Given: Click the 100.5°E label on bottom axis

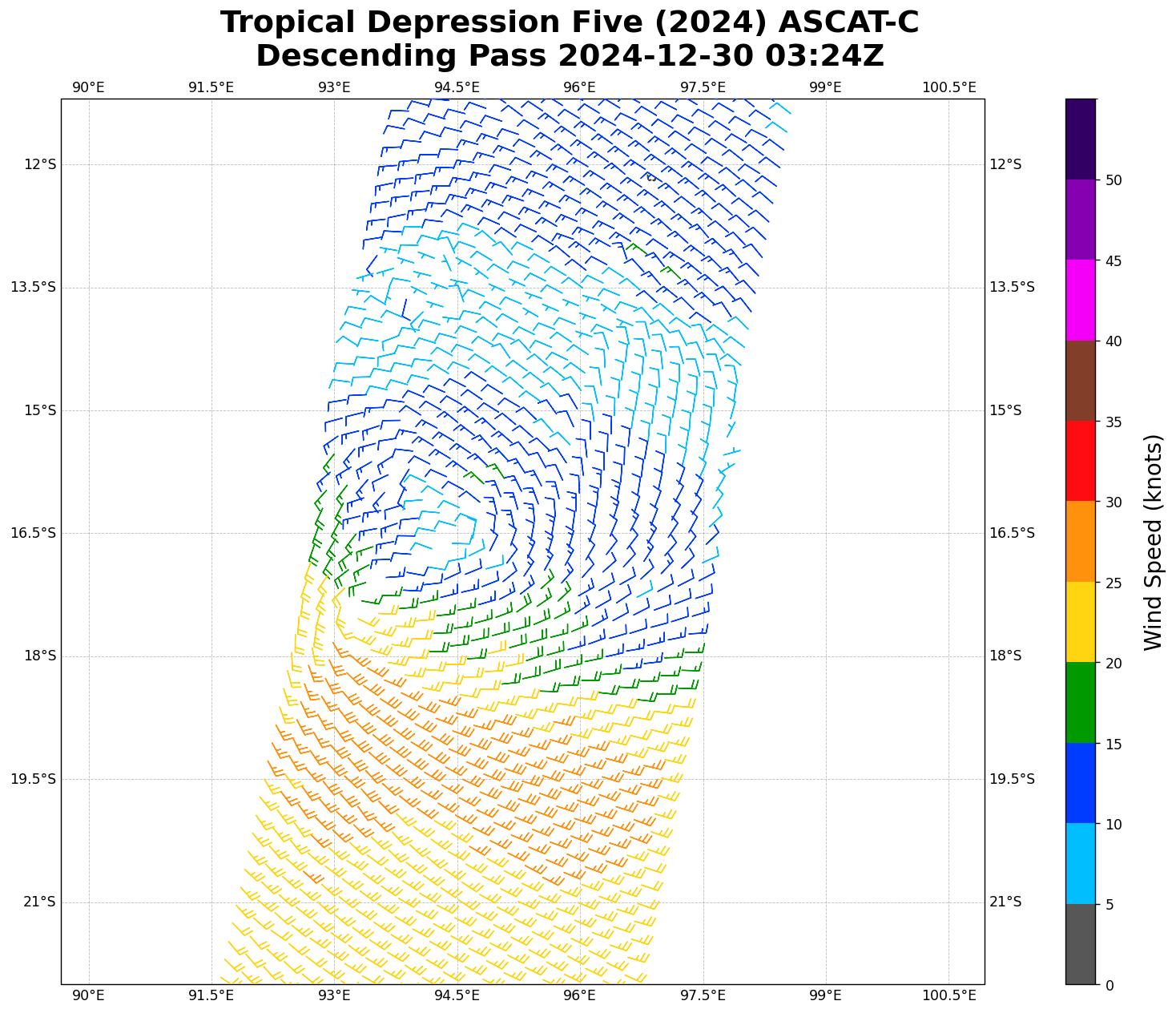Looking at the screenshot, I should point(948,996).
